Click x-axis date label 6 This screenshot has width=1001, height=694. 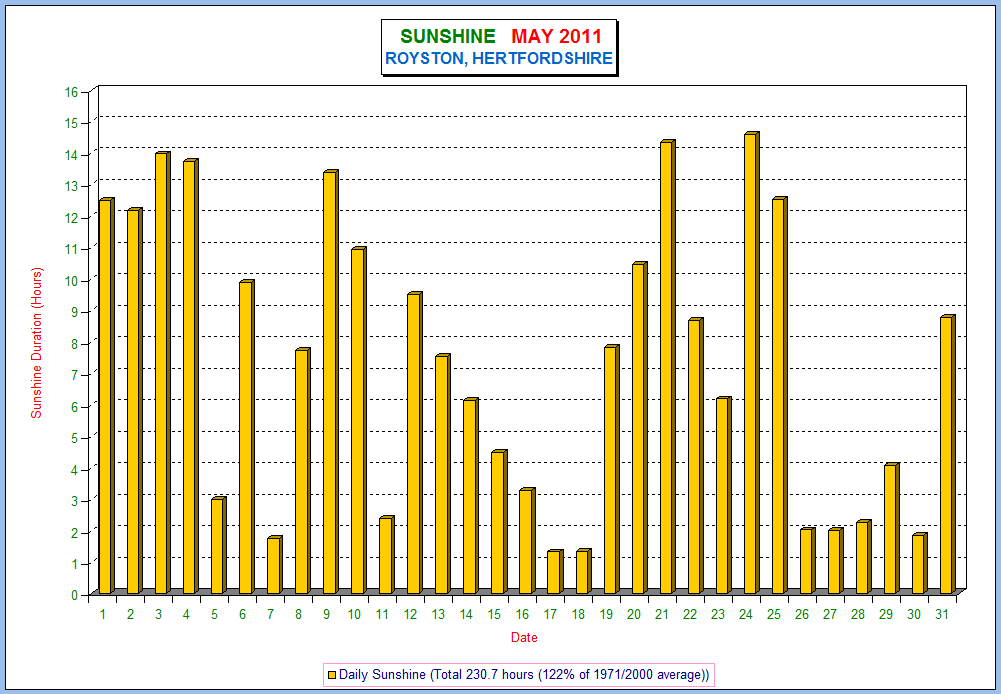pos(243,615)
